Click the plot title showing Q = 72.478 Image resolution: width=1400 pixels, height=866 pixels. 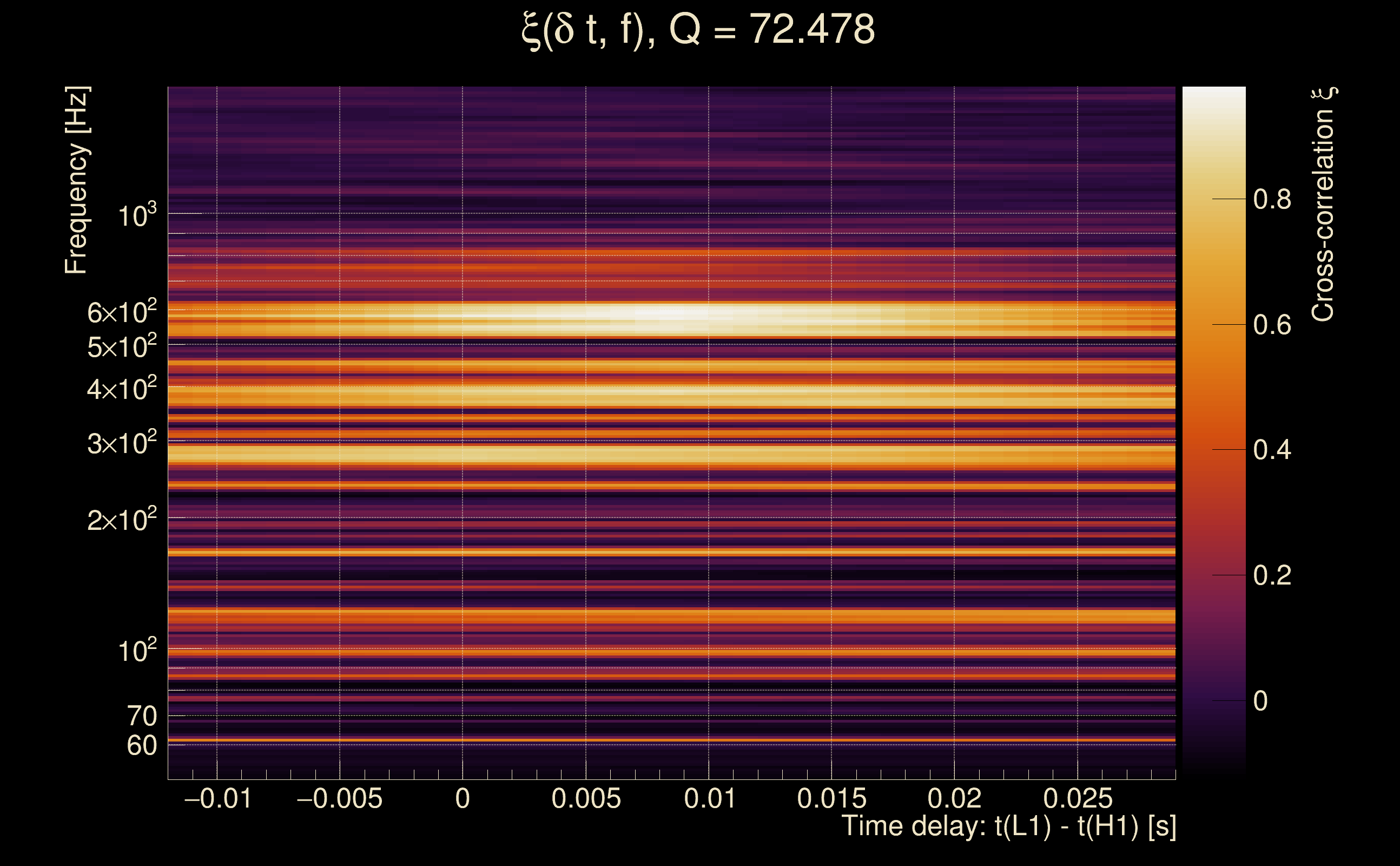(x=698, y=30)
